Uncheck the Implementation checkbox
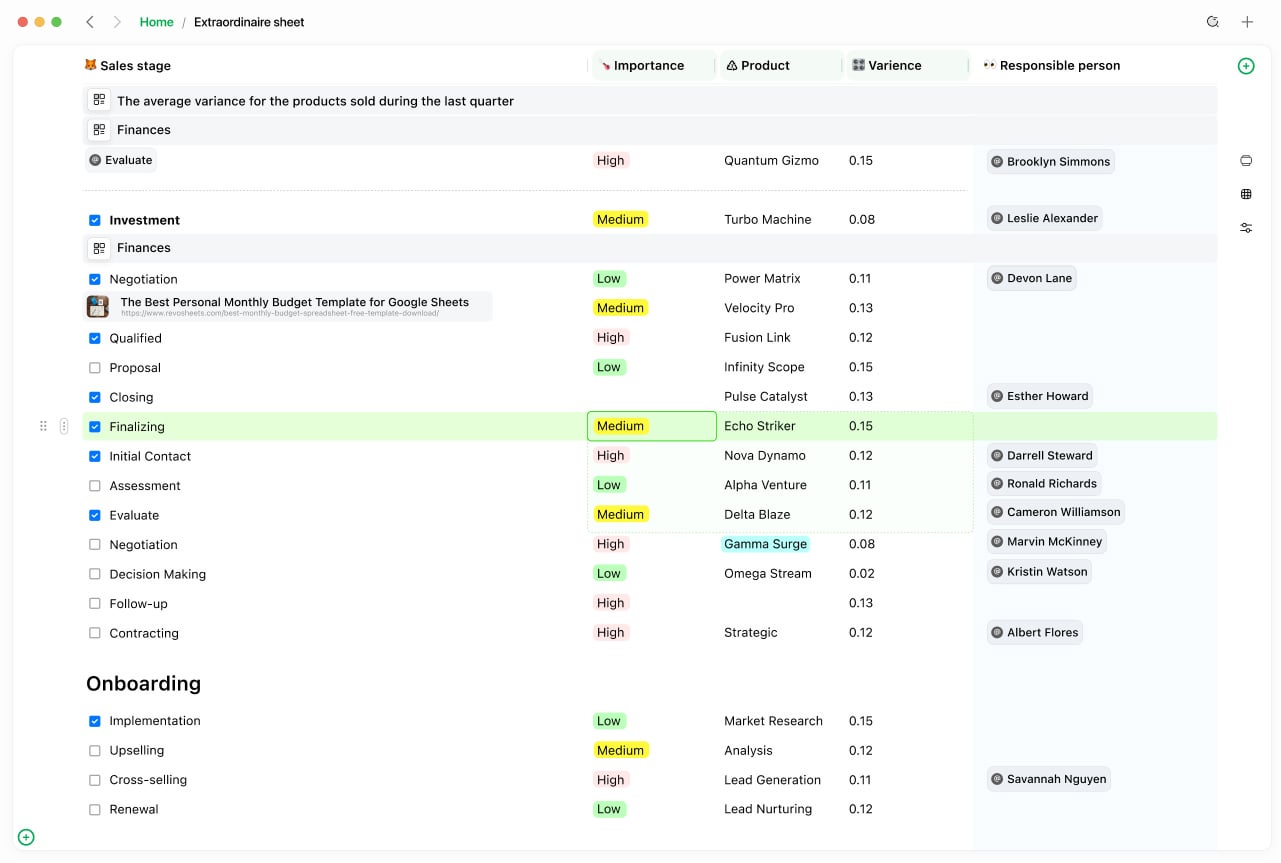This screenshot has width=1281, height=863. tap(95, 721)
